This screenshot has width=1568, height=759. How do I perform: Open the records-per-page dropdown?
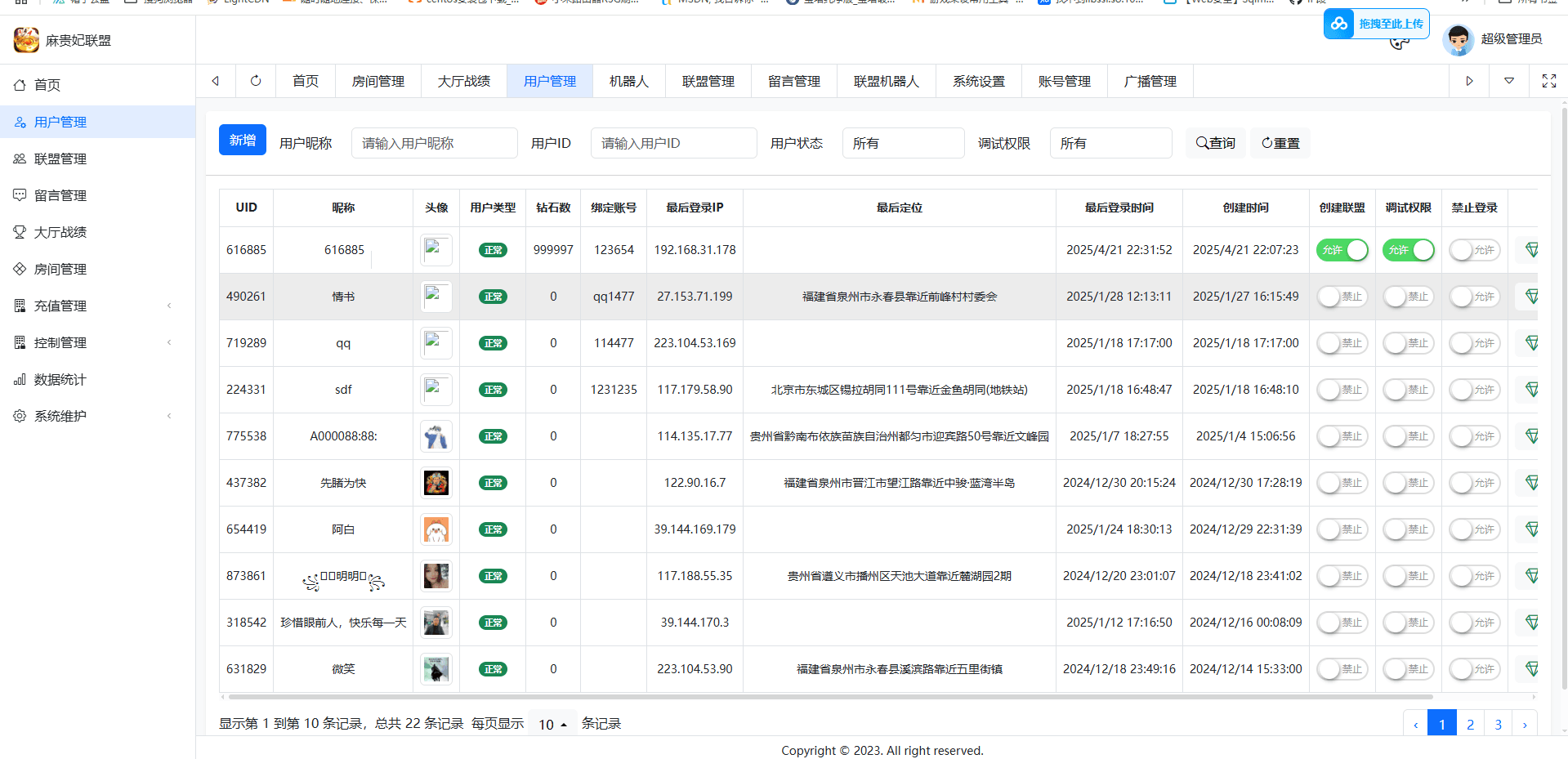coord(552,724)
